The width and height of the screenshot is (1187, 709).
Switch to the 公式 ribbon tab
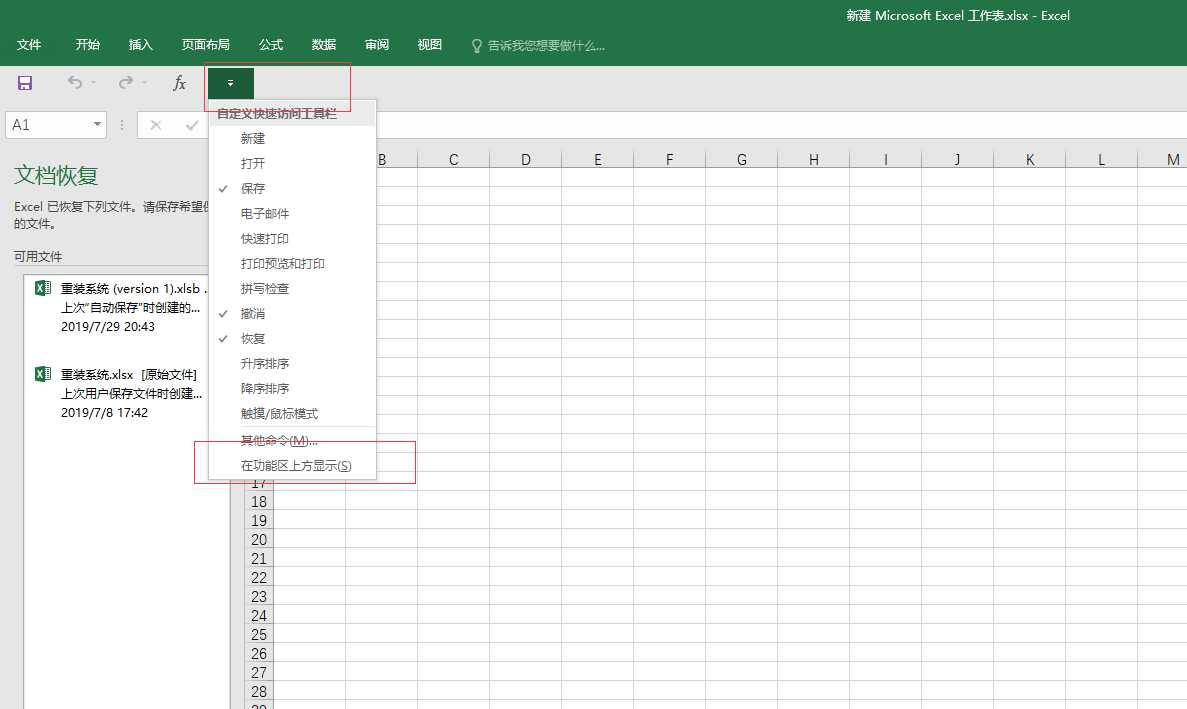click(x=271, y=45)
